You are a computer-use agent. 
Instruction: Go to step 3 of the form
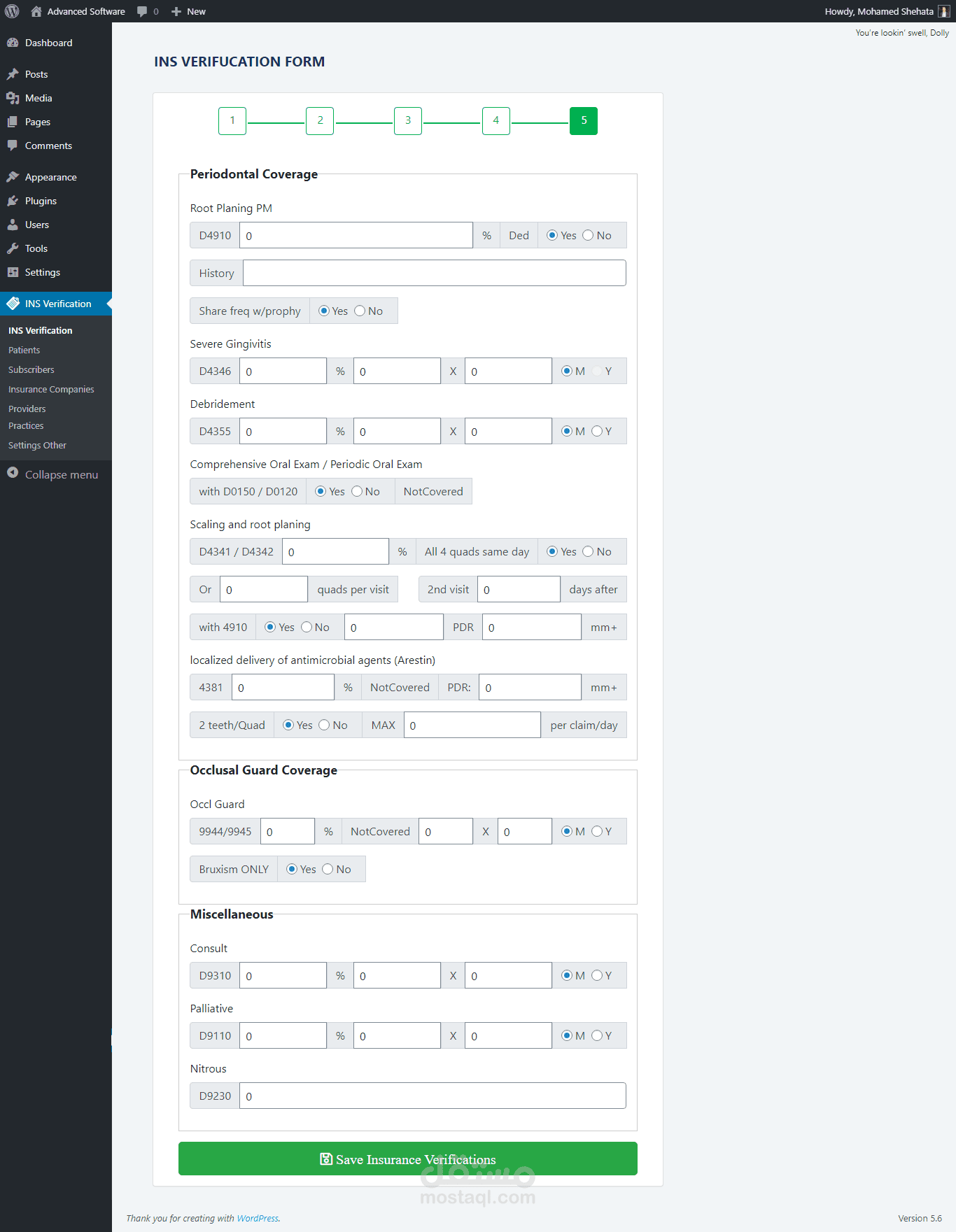point(408,121)
